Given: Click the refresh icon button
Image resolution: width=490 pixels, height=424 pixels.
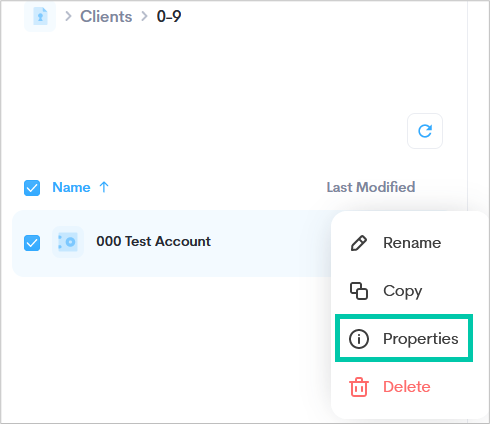Looking at the screenshot, I should pos(425,131).
